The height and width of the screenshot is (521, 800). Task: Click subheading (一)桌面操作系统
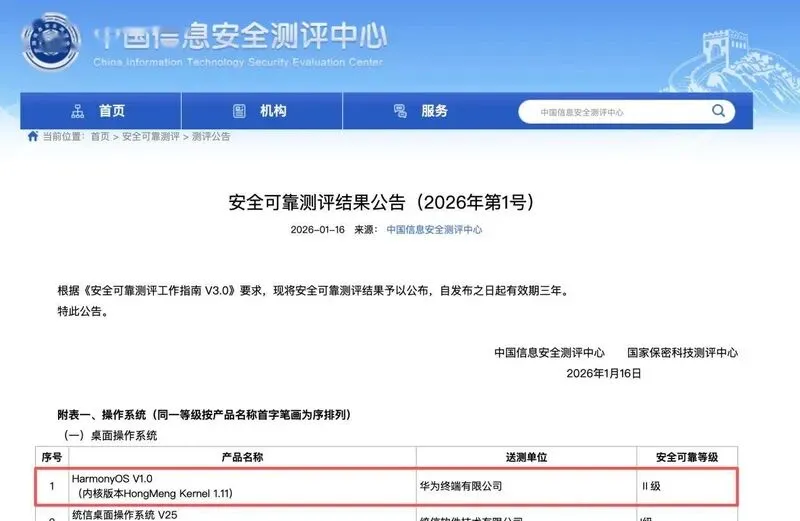pyautogui.click(x=110, y=436)
